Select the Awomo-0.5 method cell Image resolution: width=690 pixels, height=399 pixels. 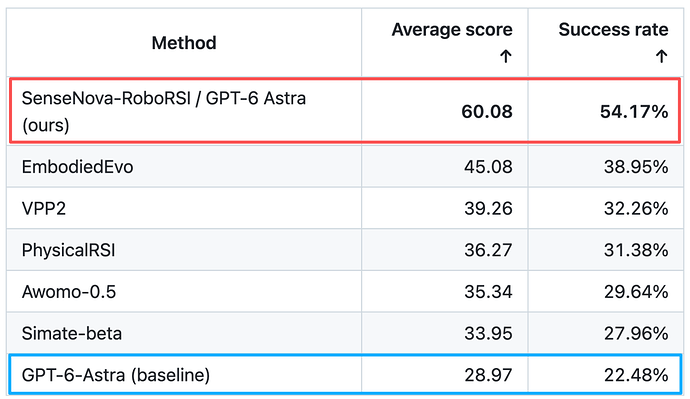(x=184, y=292)
